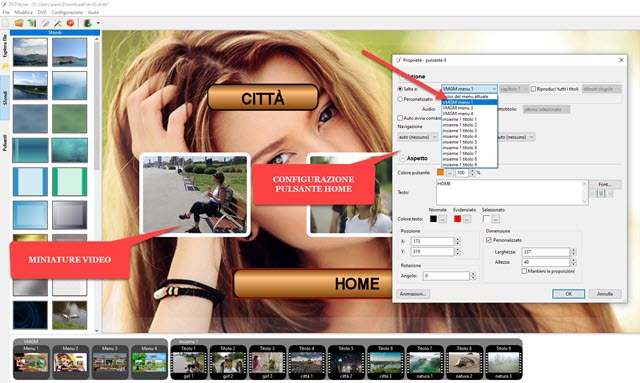Center-align the button text
The width and height of the screenshot is (640, 383).
pos(601,194)
